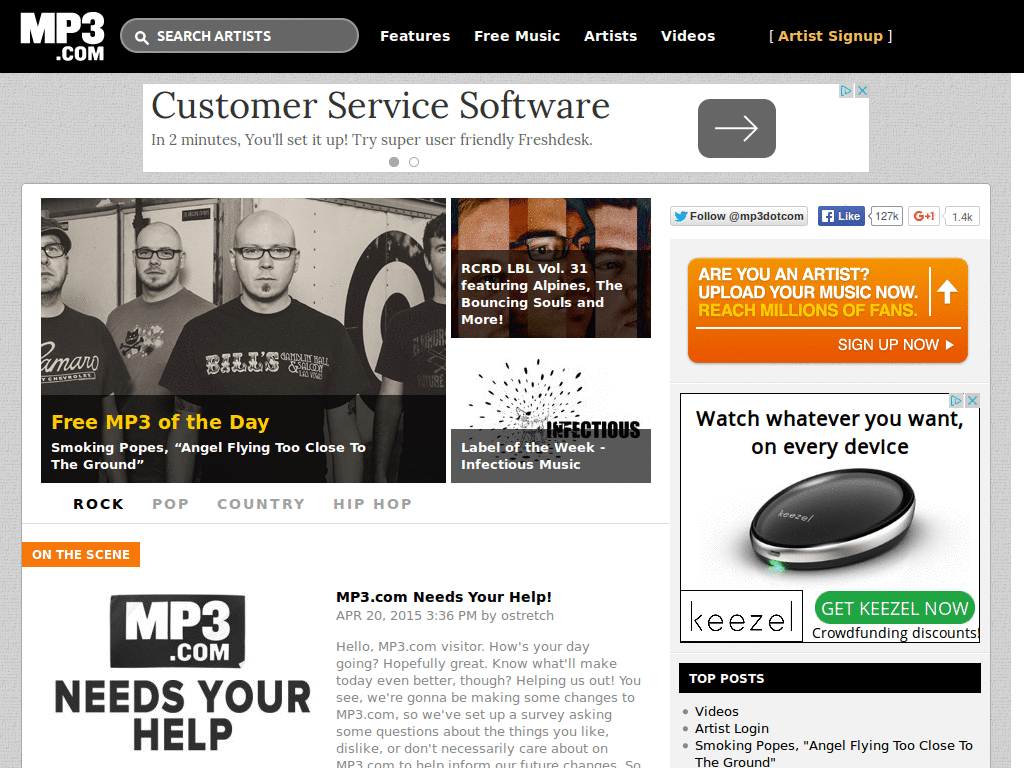The image size is (1024, 768).
Task: Click the article date APR 20, 2015 line
Action: pyautogui.click(x=445, y=615)
